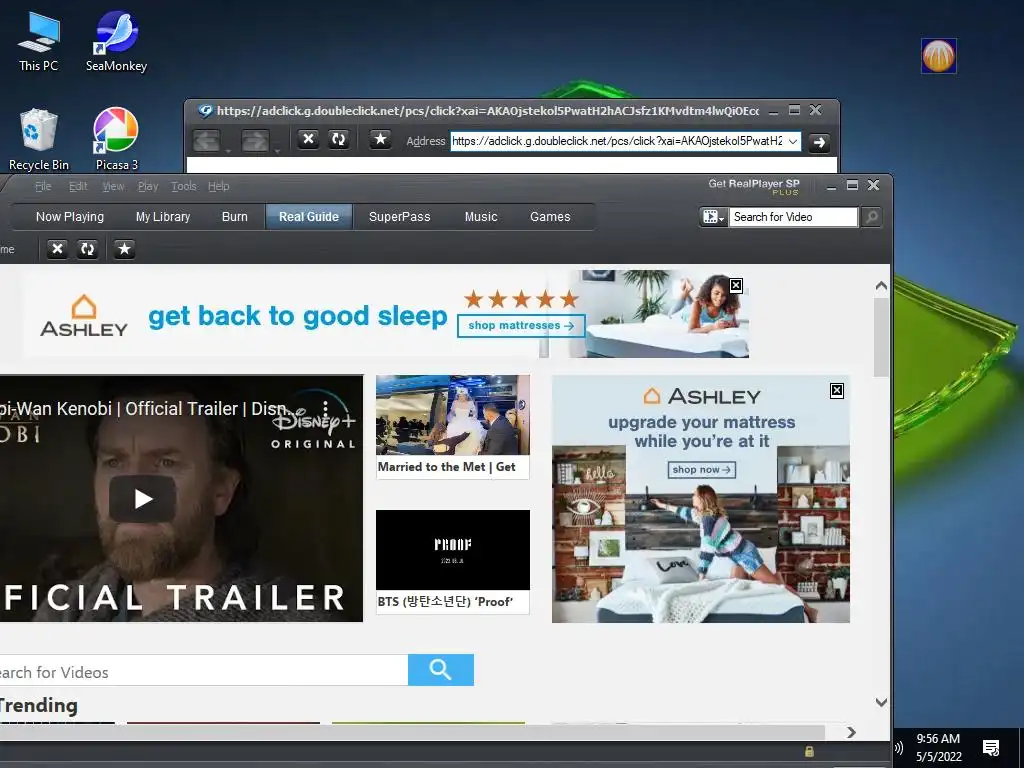Click the favorites star in RealPlayer toolbar
This screenshot has width=1024, height=768.
pyautogui.click(x=124, y=249)
